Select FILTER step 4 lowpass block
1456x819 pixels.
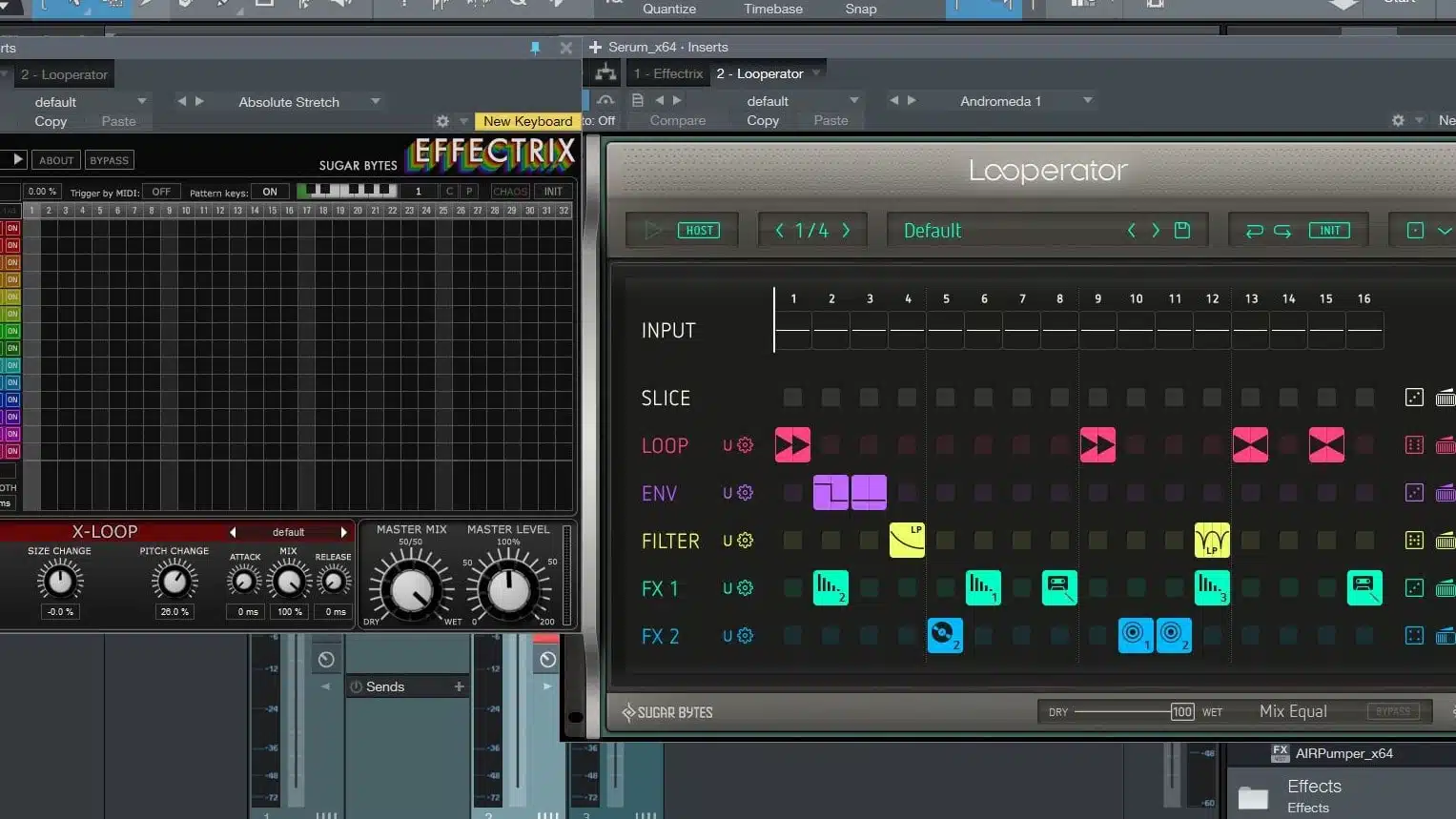[x=907, y=541]
